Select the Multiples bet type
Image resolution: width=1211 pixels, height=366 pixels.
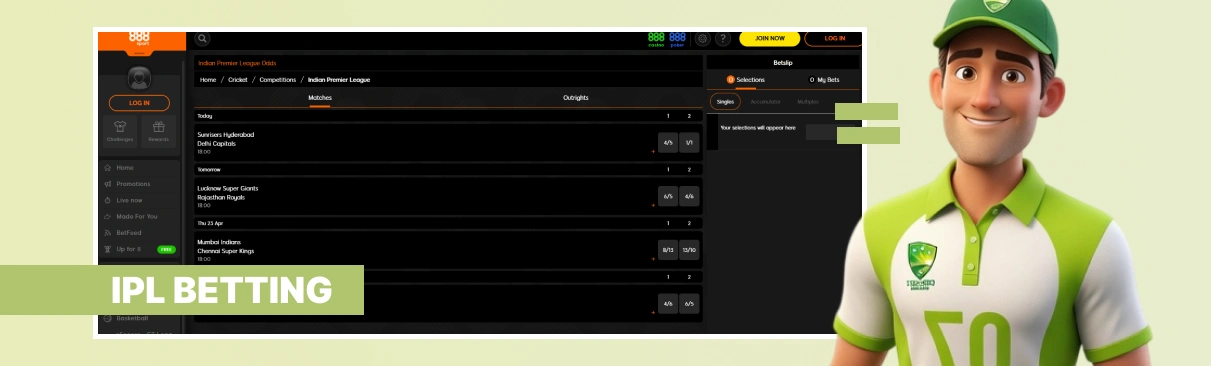(807, 102)
